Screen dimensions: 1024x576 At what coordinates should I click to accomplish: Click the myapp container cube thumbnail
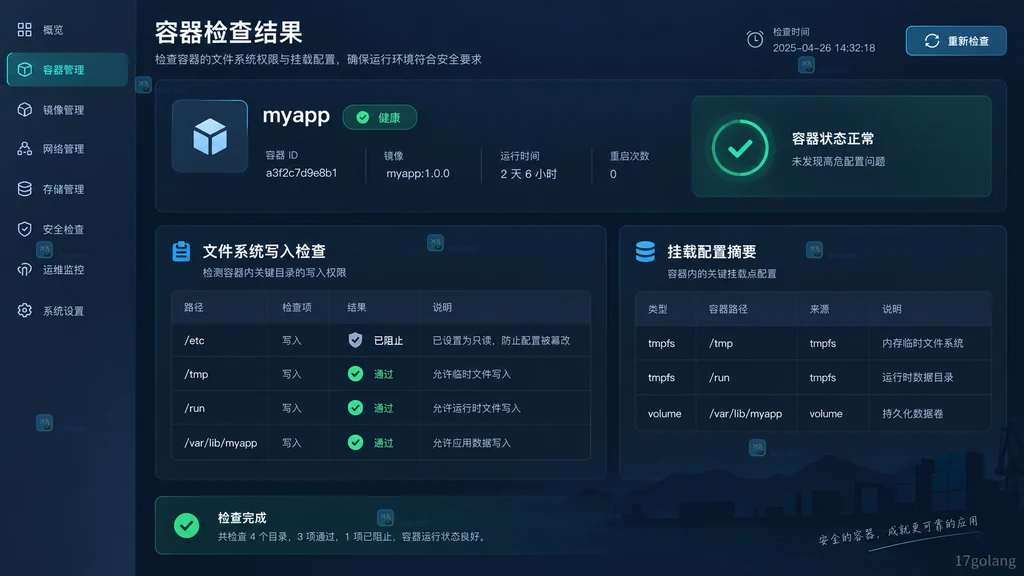[x=210, y=136]
